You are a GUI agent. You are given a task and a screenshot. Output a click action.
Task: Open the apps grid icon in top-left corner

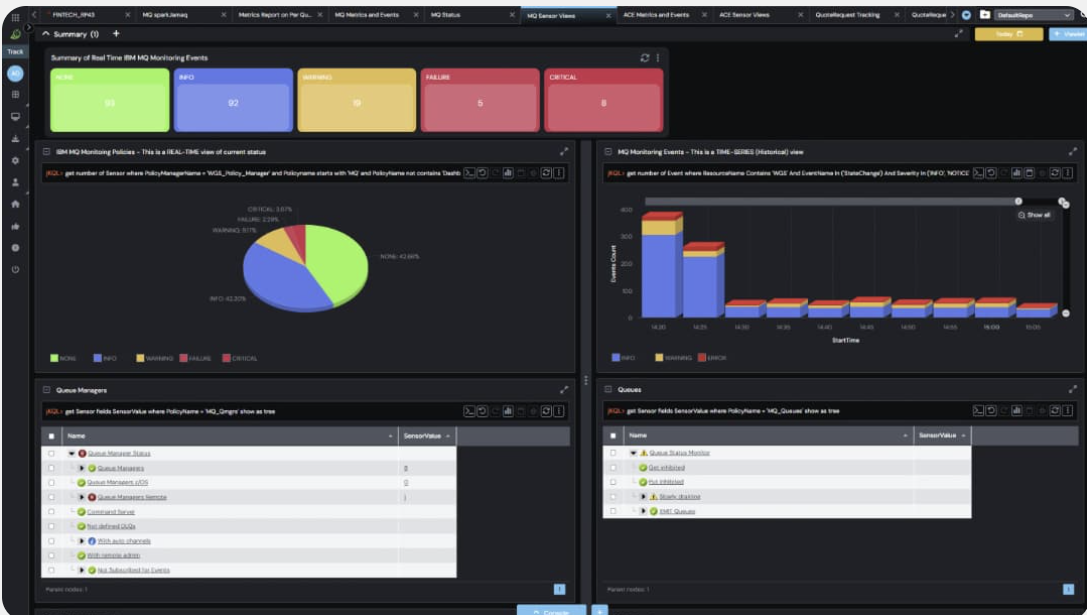(15, 17)
